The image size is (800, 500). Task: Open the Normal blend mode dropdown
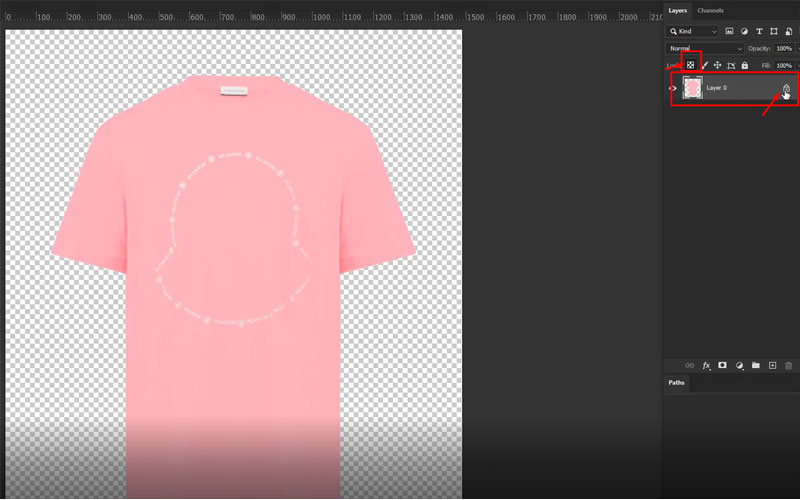705,48
